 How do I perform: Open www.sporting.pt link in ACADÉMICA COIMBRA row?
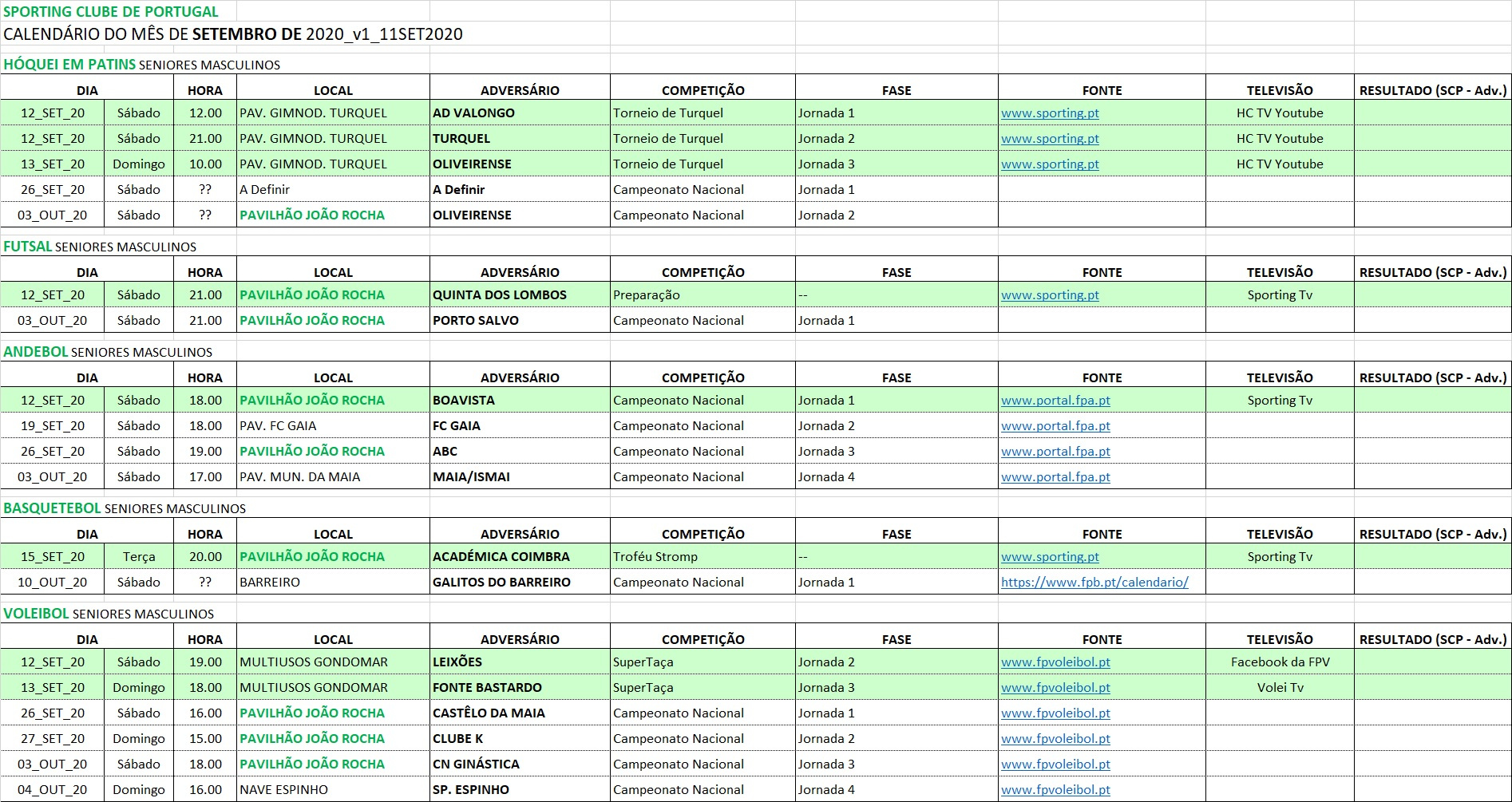(1050, 557)
